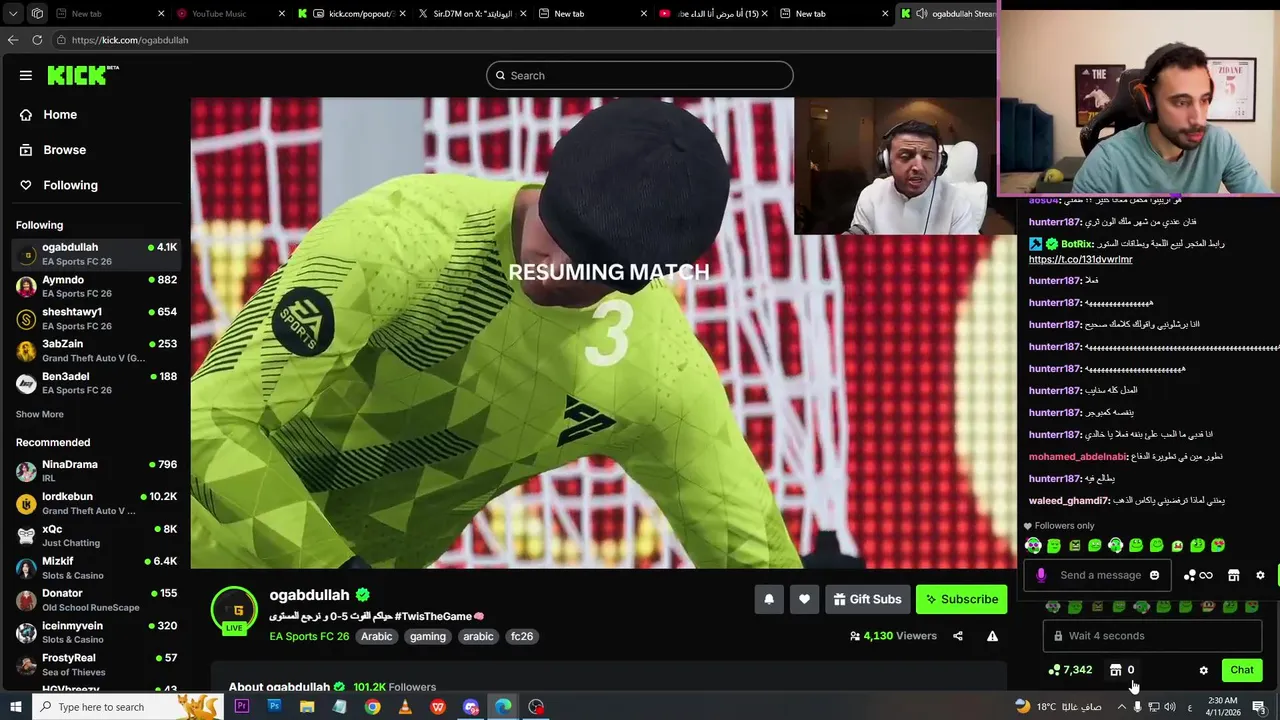Open FrostyReal recommended channel
This screenshot has height=720, width=1280.
[x=96, y=664]
